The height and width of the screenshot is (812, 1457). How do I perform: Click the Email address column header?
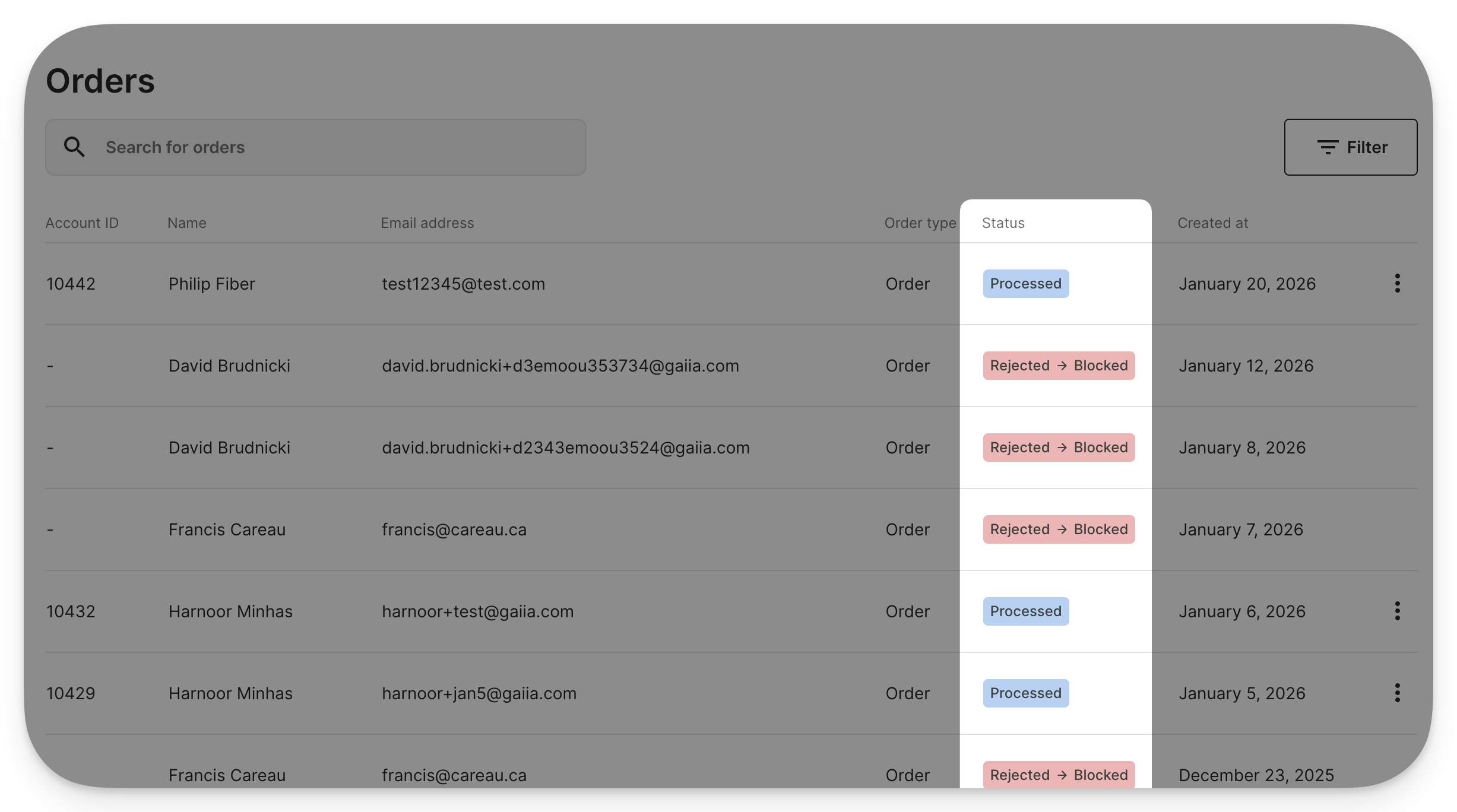[427, 223]
